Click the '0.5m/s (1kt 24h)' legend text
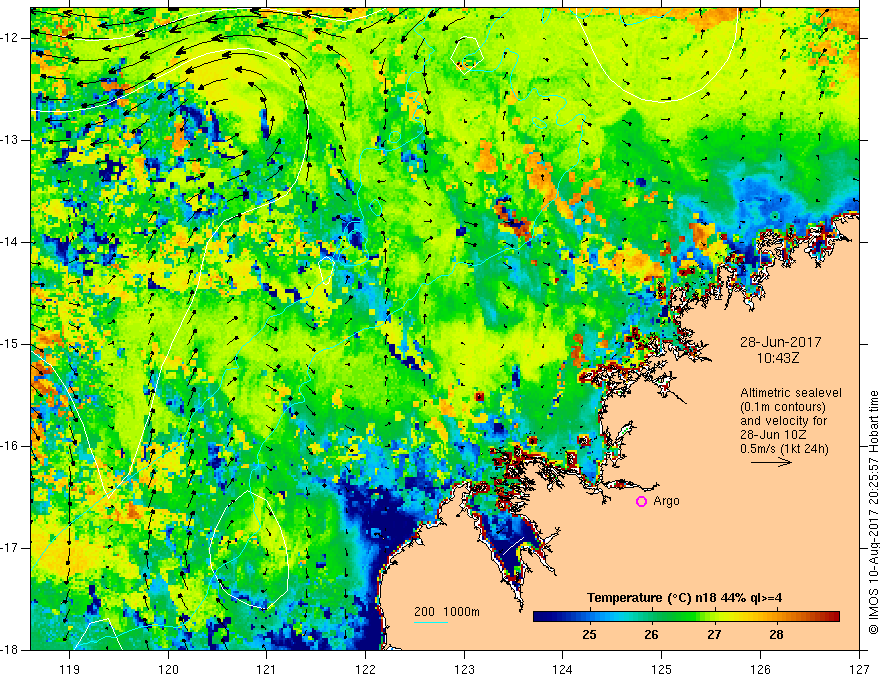Screen dimensions: 880x680 pyautogui.click(x=784, y=449)
